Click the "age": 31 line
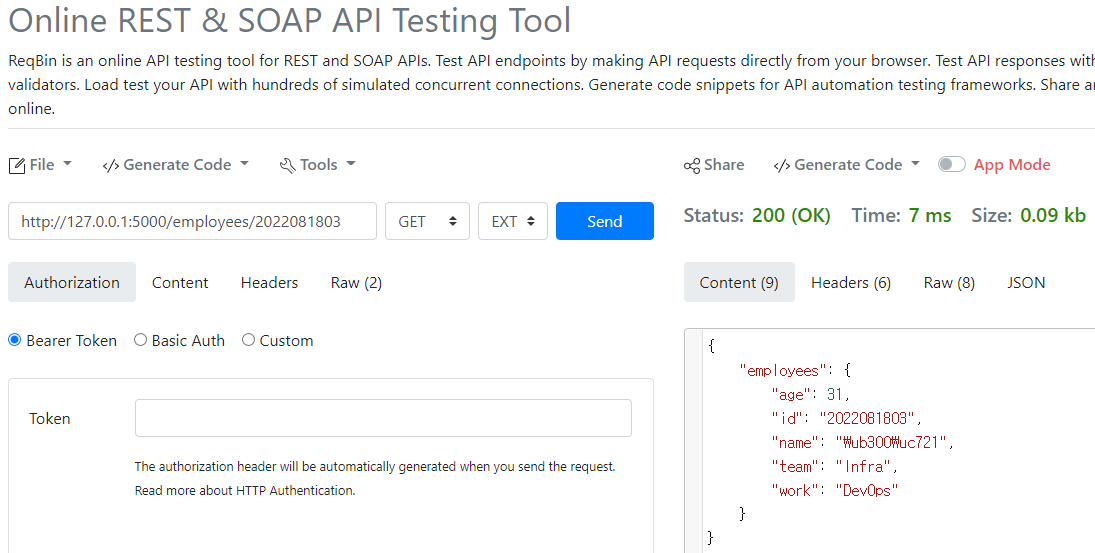1095x553 pixels. point(810,395)
